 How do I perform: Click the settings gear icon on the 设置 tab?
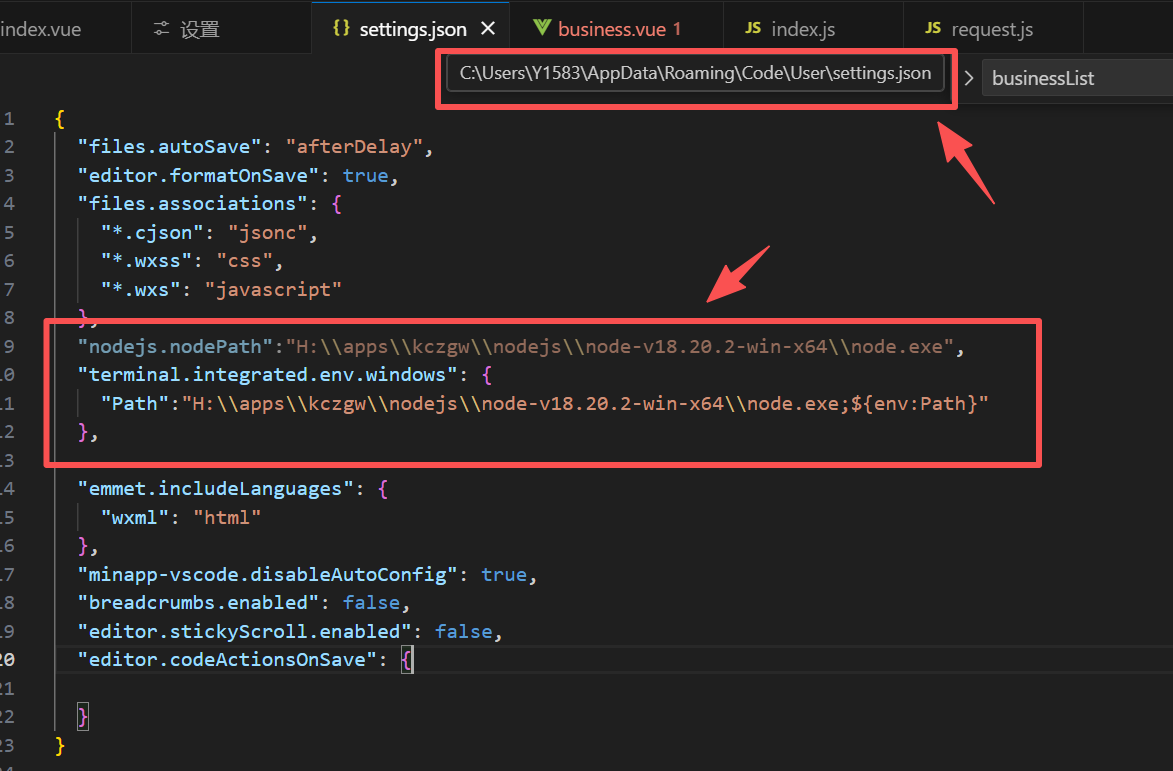point(161,29)
